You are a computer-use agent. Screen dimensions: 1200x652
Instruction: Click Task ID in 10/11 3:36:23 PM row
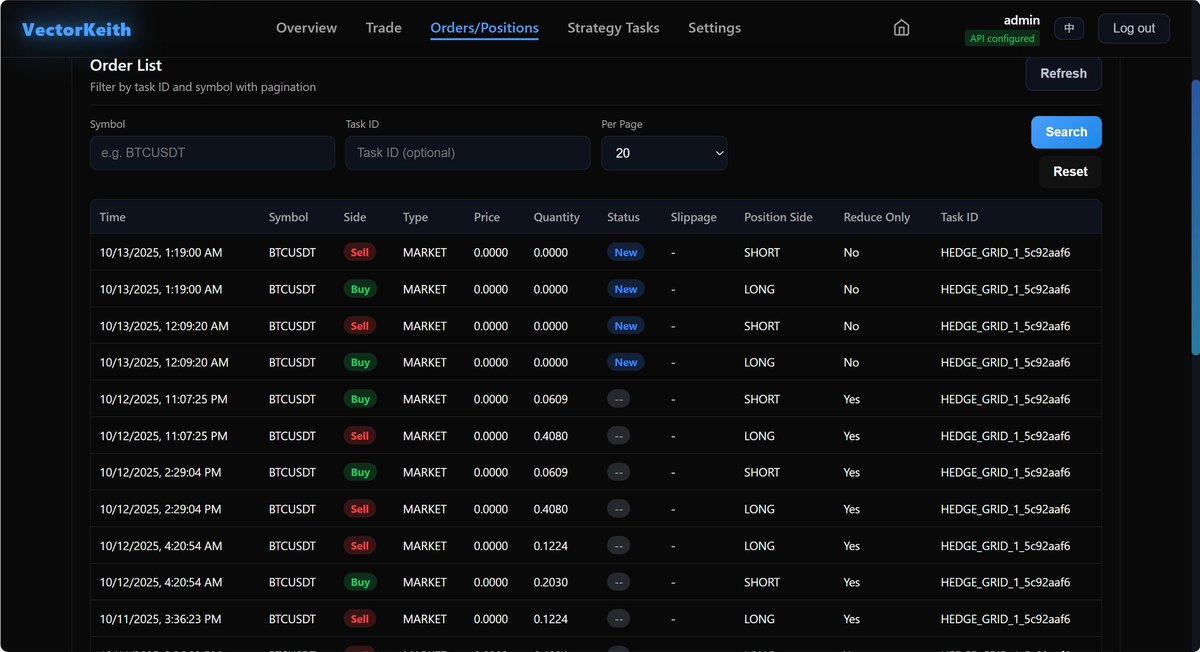pos(1006,619)
